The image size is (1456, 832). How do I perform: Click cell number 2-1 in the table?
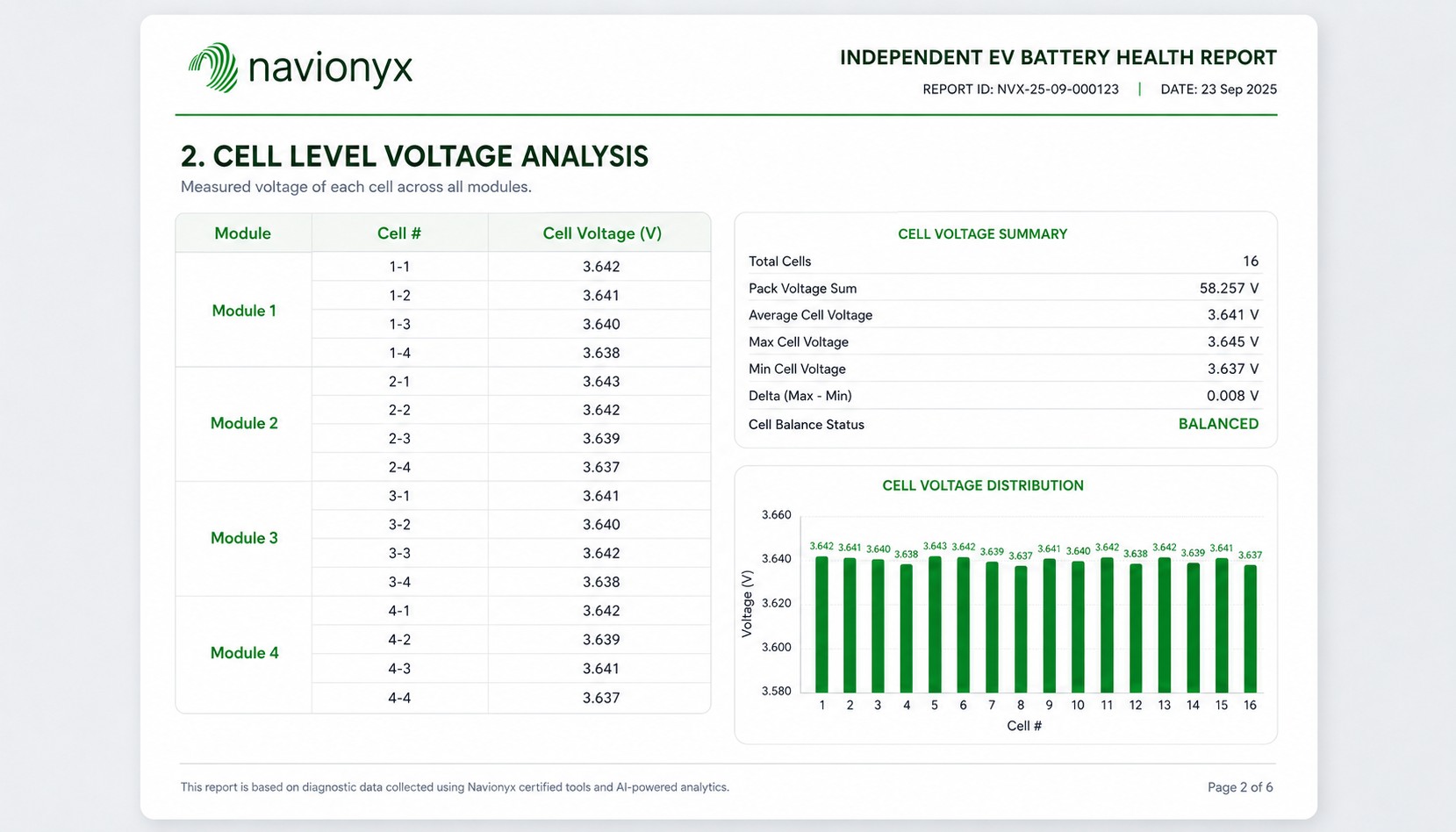399,382
